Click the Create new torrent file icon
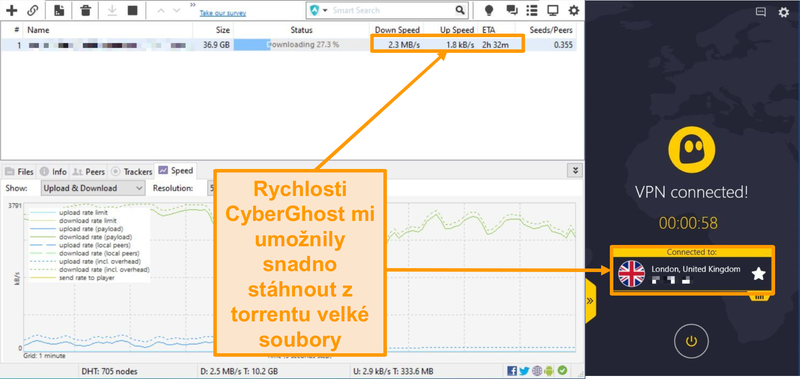This screenshot has width=800, height=379. 59,10
